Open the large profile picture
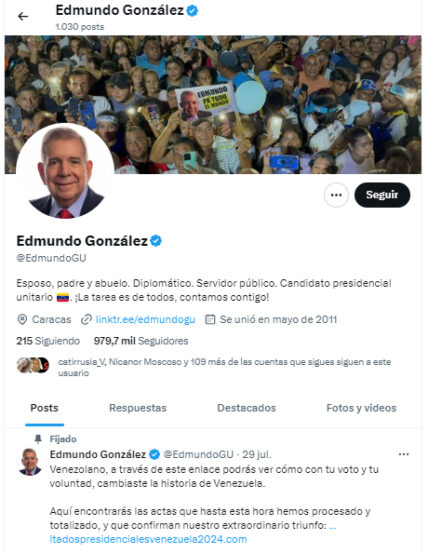The image size is (428, 553). coord(65,172)
